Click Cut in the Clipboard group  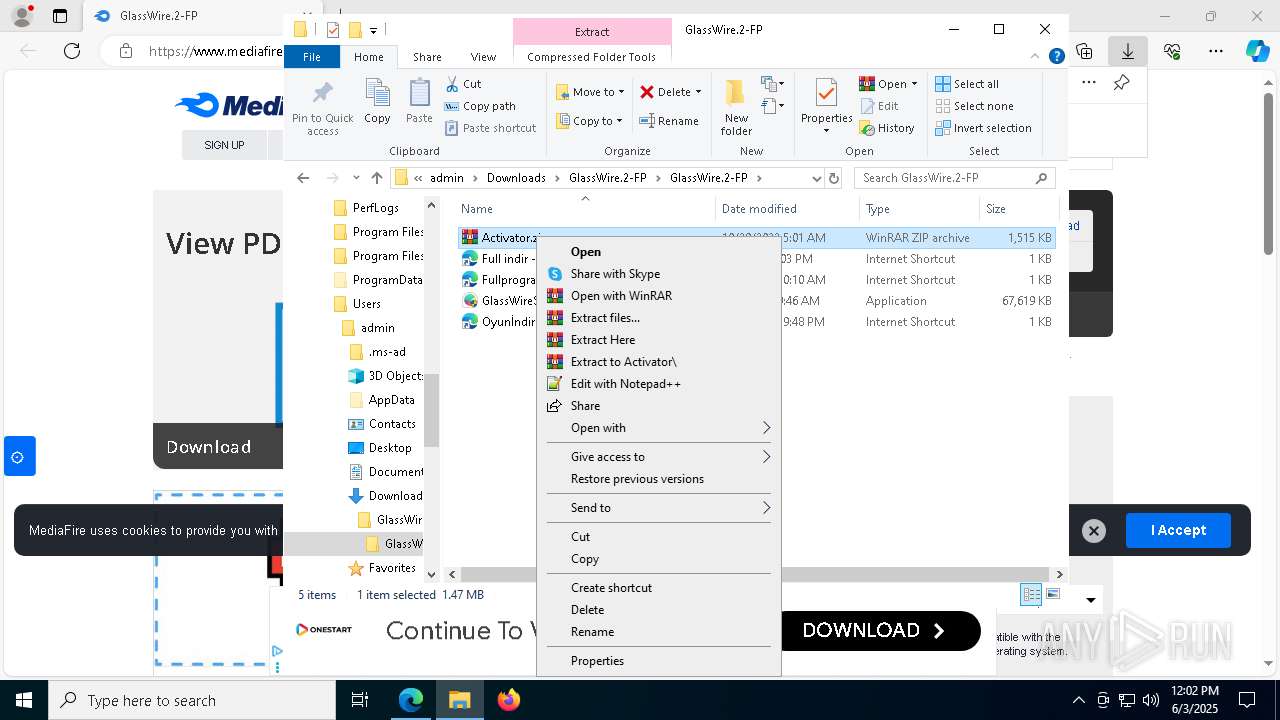pyautogui.click(x=463, y=84)
